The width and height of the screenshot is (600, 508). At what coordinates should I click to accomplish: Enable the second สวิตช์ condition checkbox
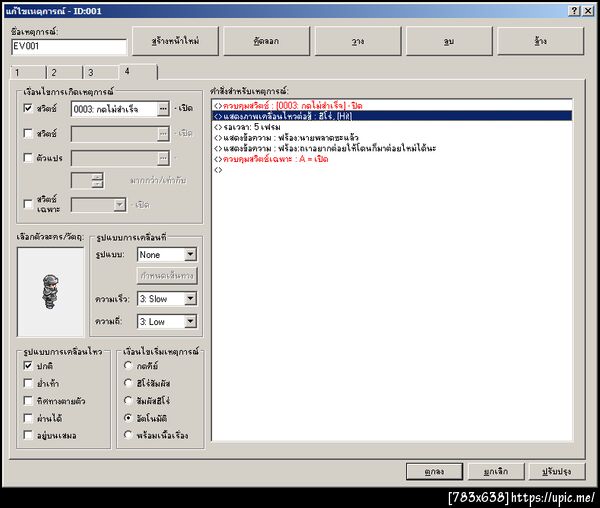[28, 133]
